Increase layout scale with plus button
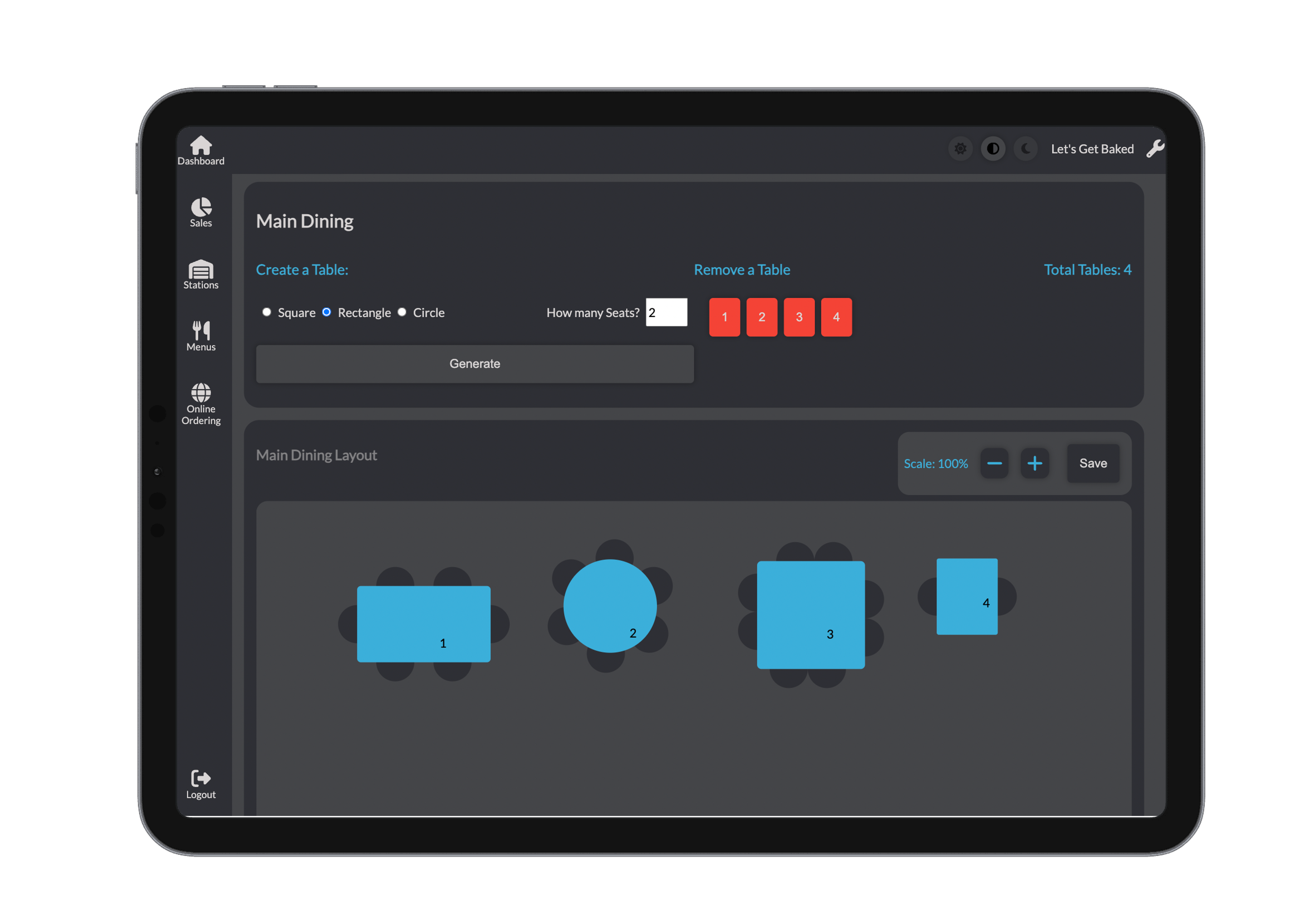The width and height of the screenshot is (1307, 924). point(1034,463)
